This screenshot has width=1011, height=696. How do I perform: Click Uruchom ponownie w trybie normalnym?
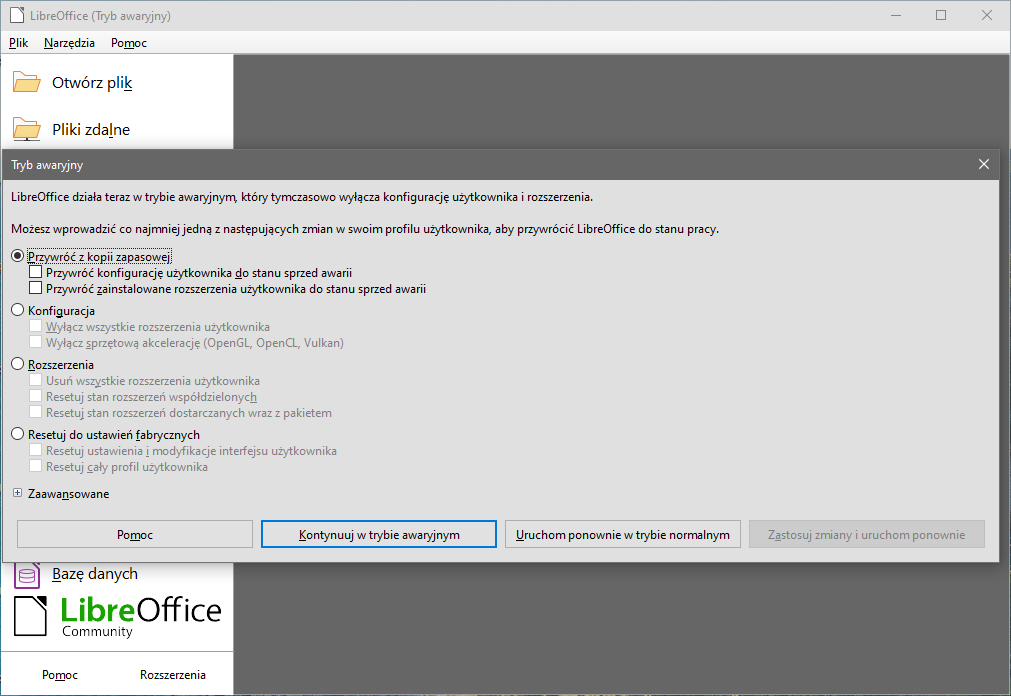click(623, 534)
